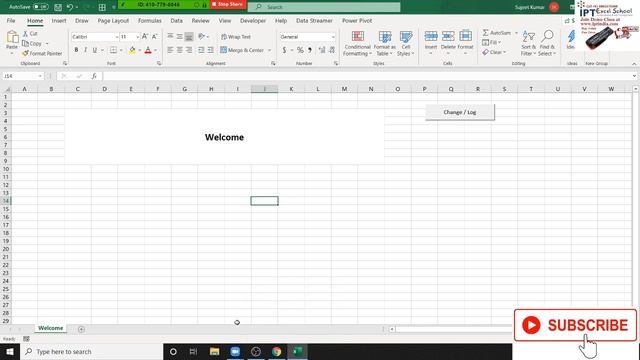
Task: Expand the formula bar chevron
Action: pyautogui.click(x=634, y=76)
